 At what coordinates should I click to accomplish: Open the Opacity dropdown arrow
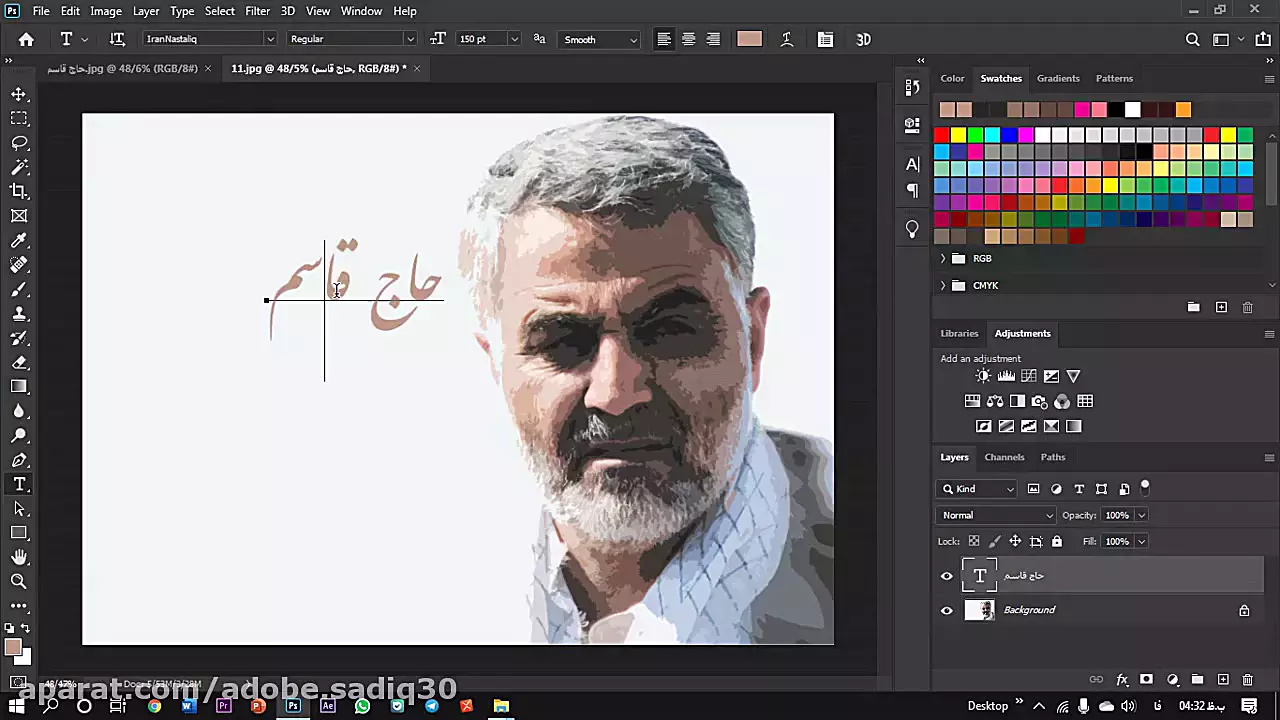click(1141, 515)
